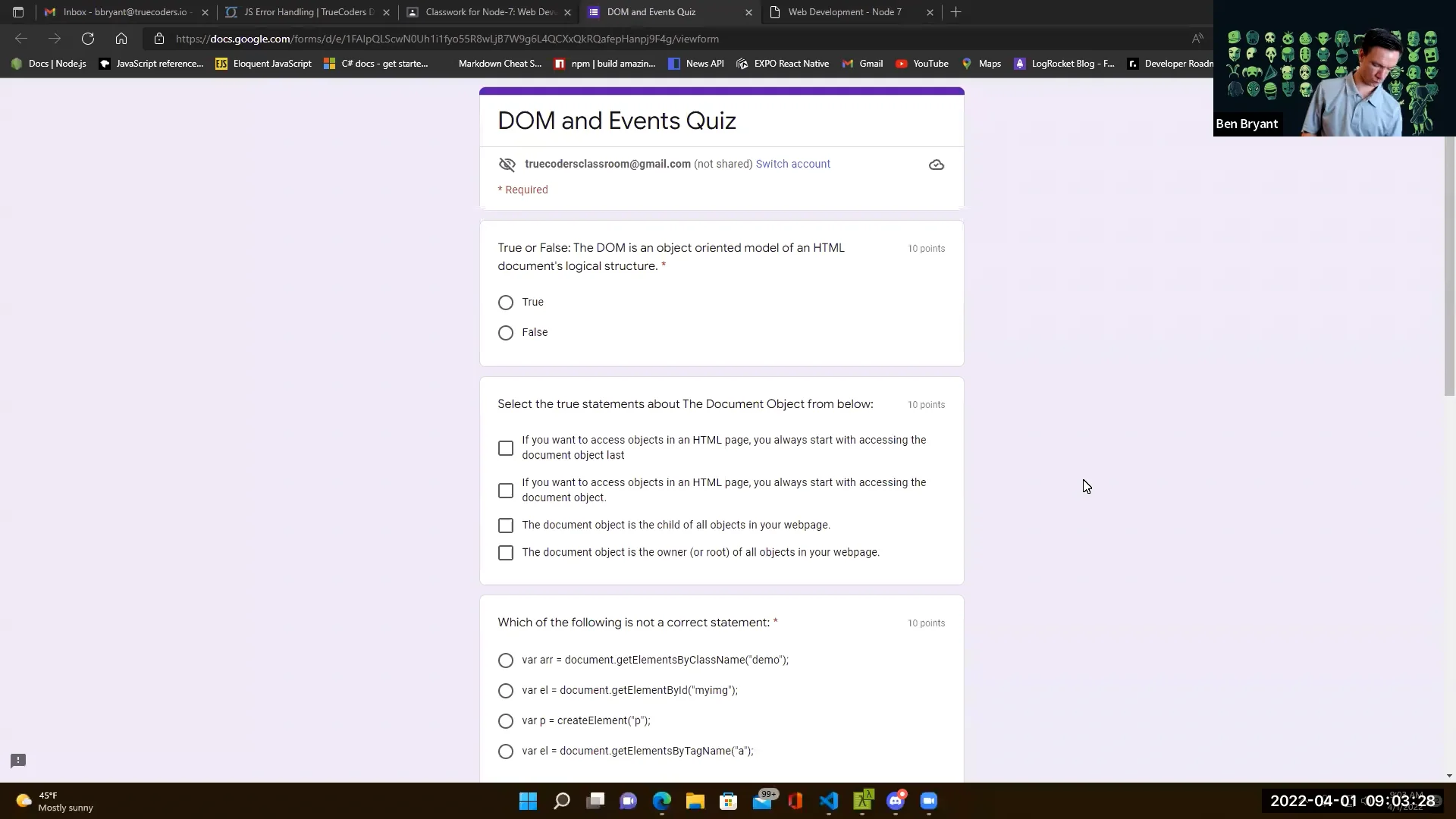This screenshot has width=1456, height=819.
Task: Open the read aloud menu in the address bar
Action: point(1197,39)
